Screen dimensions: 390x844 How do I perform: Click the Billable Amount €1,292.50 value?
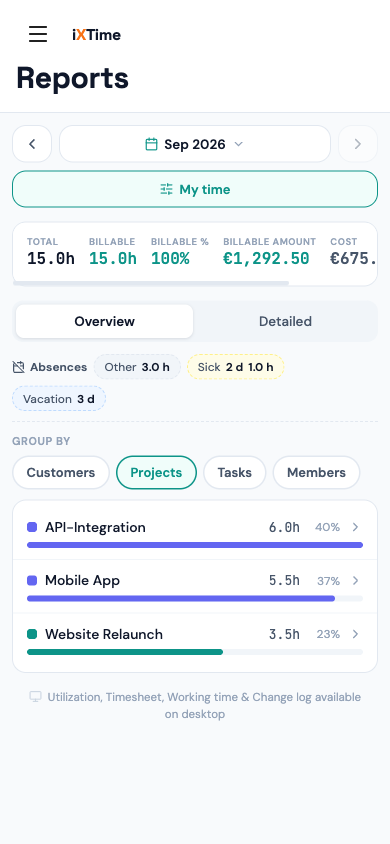(266, 259)
